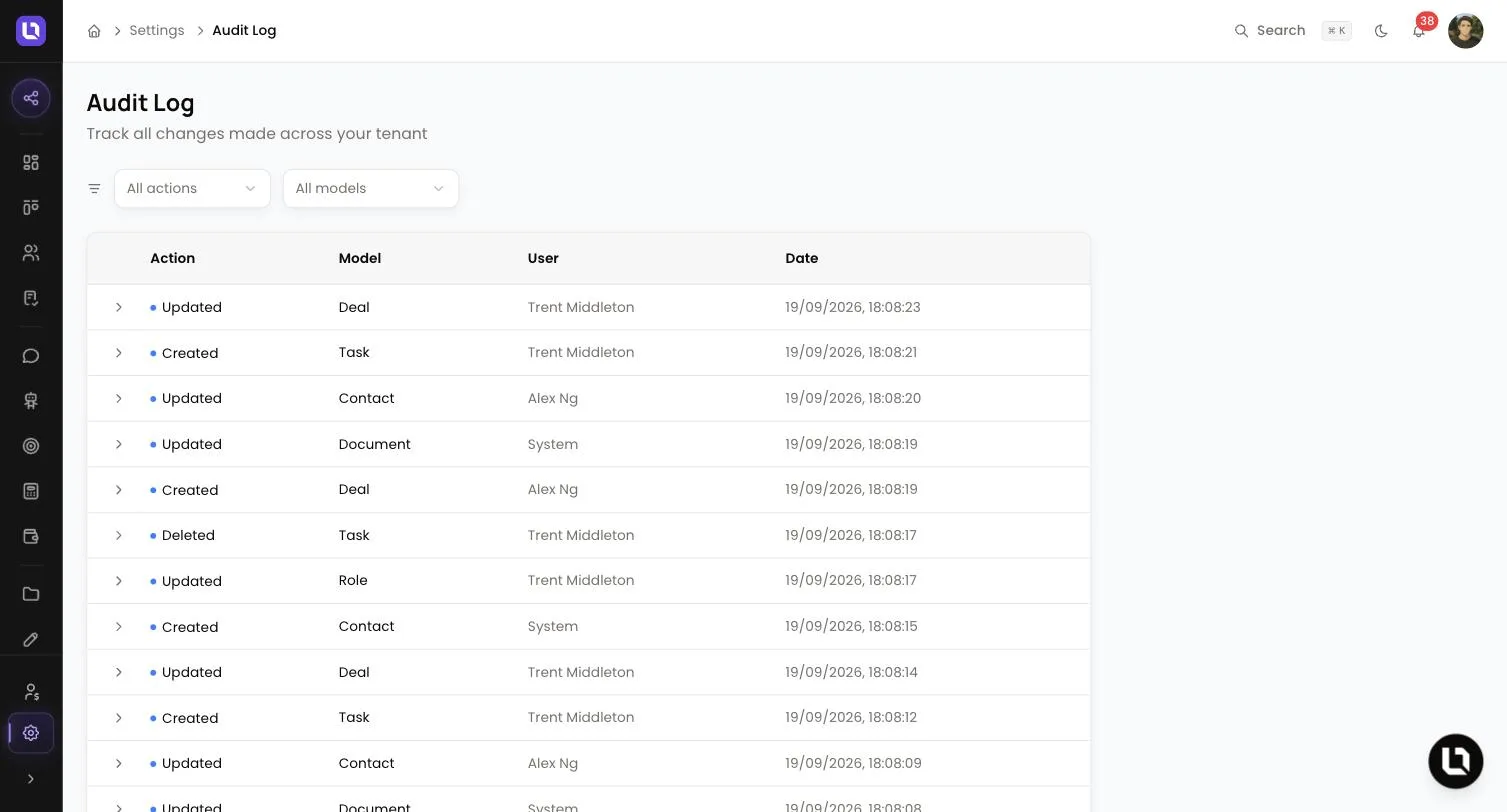Screen dimensions: 1507x812
Task: Click the date 19/09/2026, 18:08:12
Action: (x=851, y=717)
